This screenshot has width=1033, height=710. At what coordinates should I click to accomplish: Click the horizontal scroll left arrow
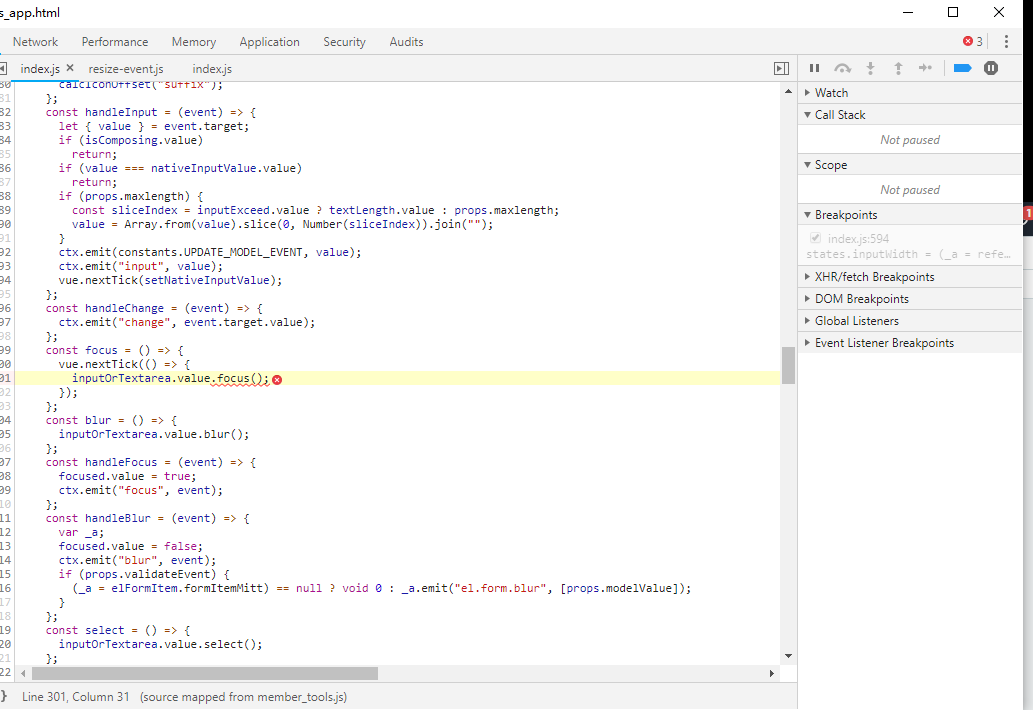(x=24, y=673)
